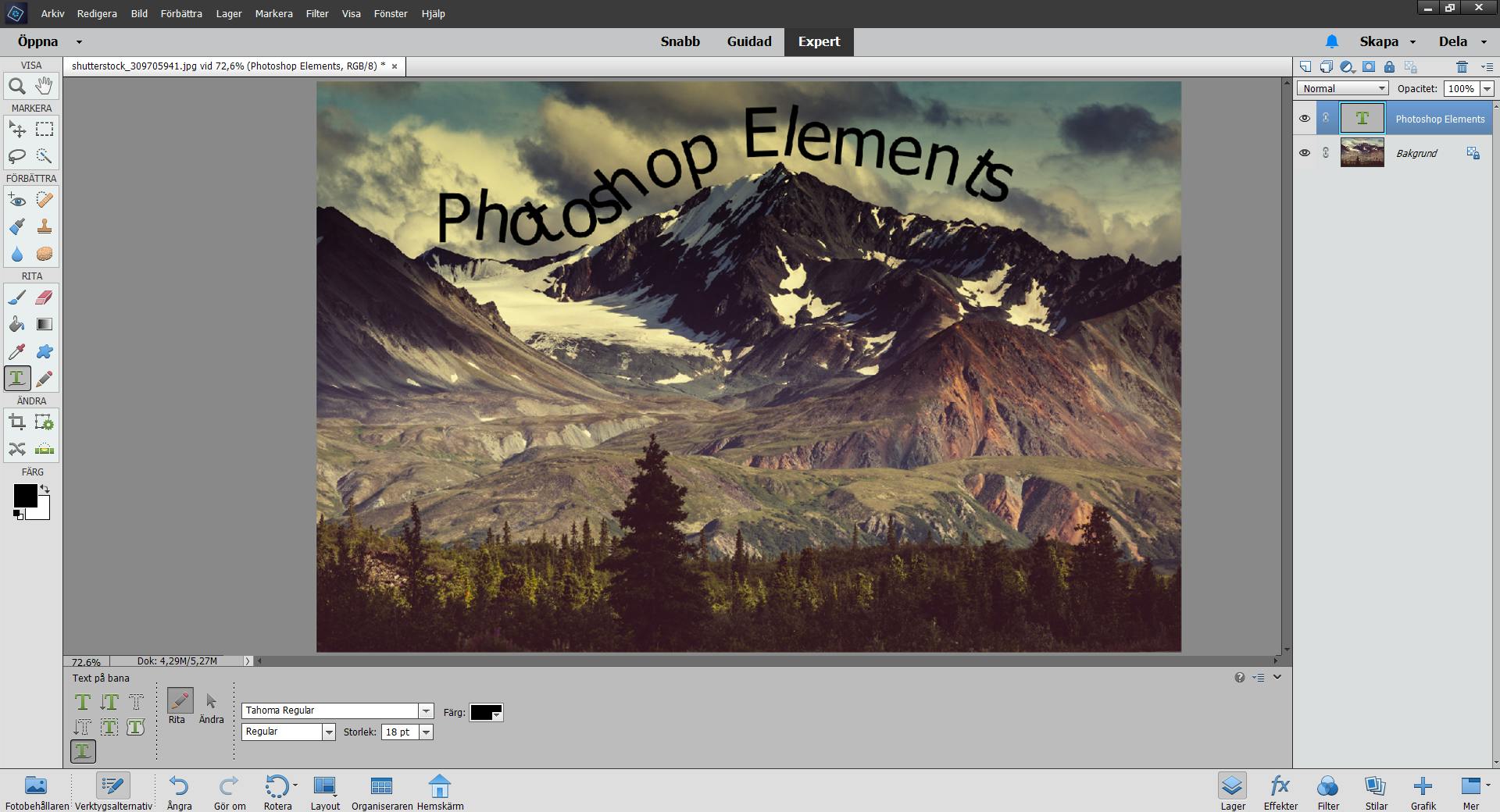Select the Zoom tool
Image resolution: width=1500 pixels, height=812 pixels.
click(17, 86)
